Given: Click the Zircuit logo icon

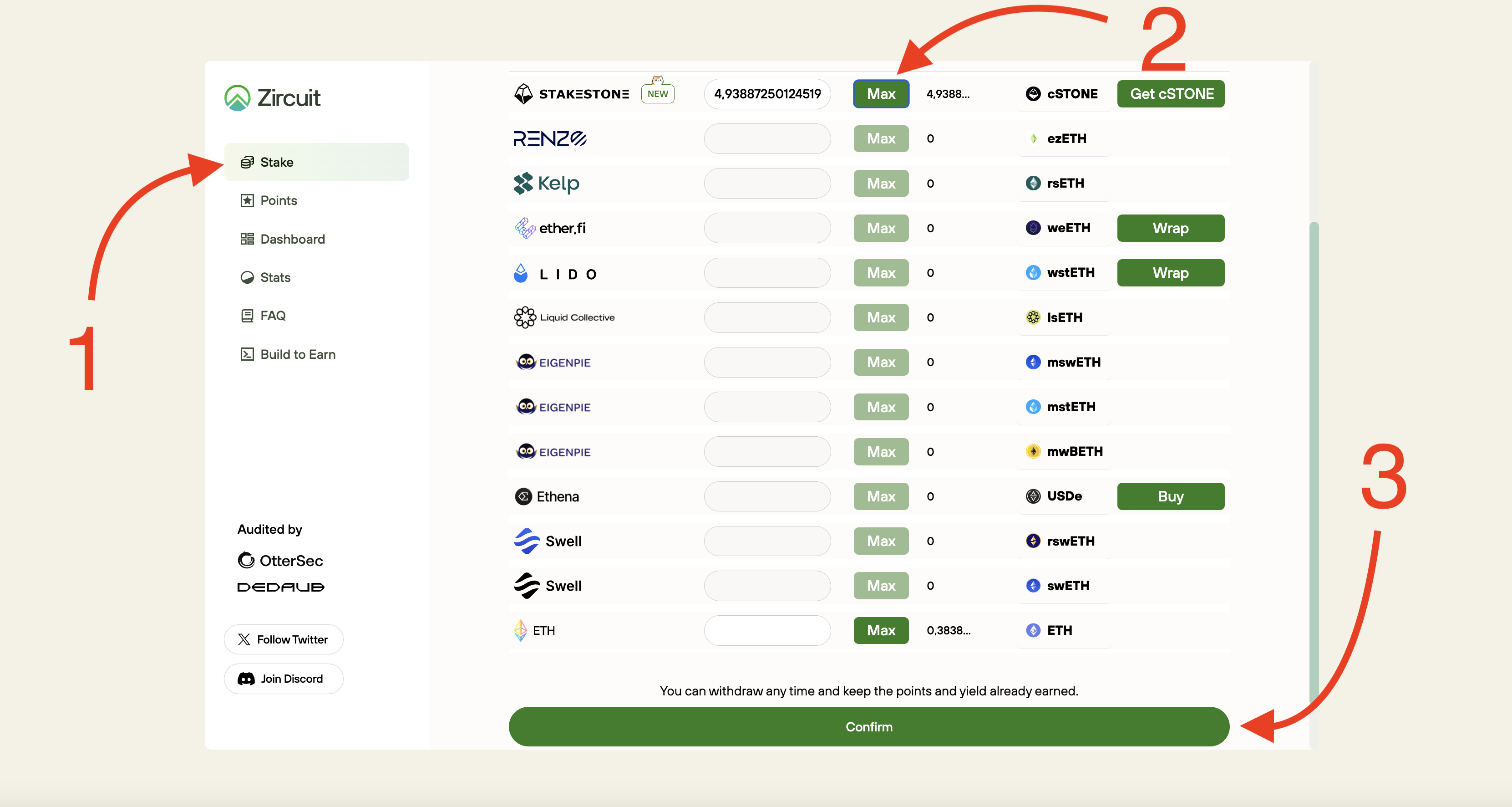Looking at the screenshot, I should point(237,97).
